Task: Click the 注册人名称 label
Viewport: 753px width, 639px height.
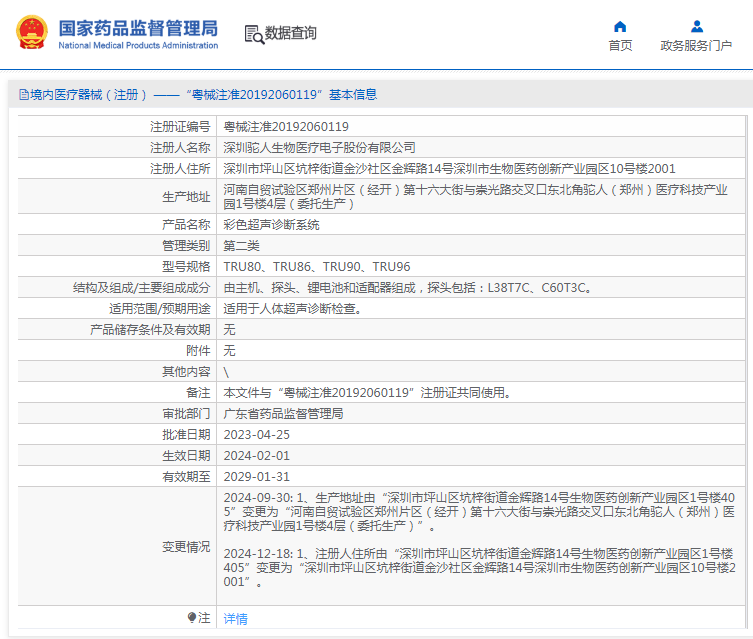Action: click(x=180, y=148)
